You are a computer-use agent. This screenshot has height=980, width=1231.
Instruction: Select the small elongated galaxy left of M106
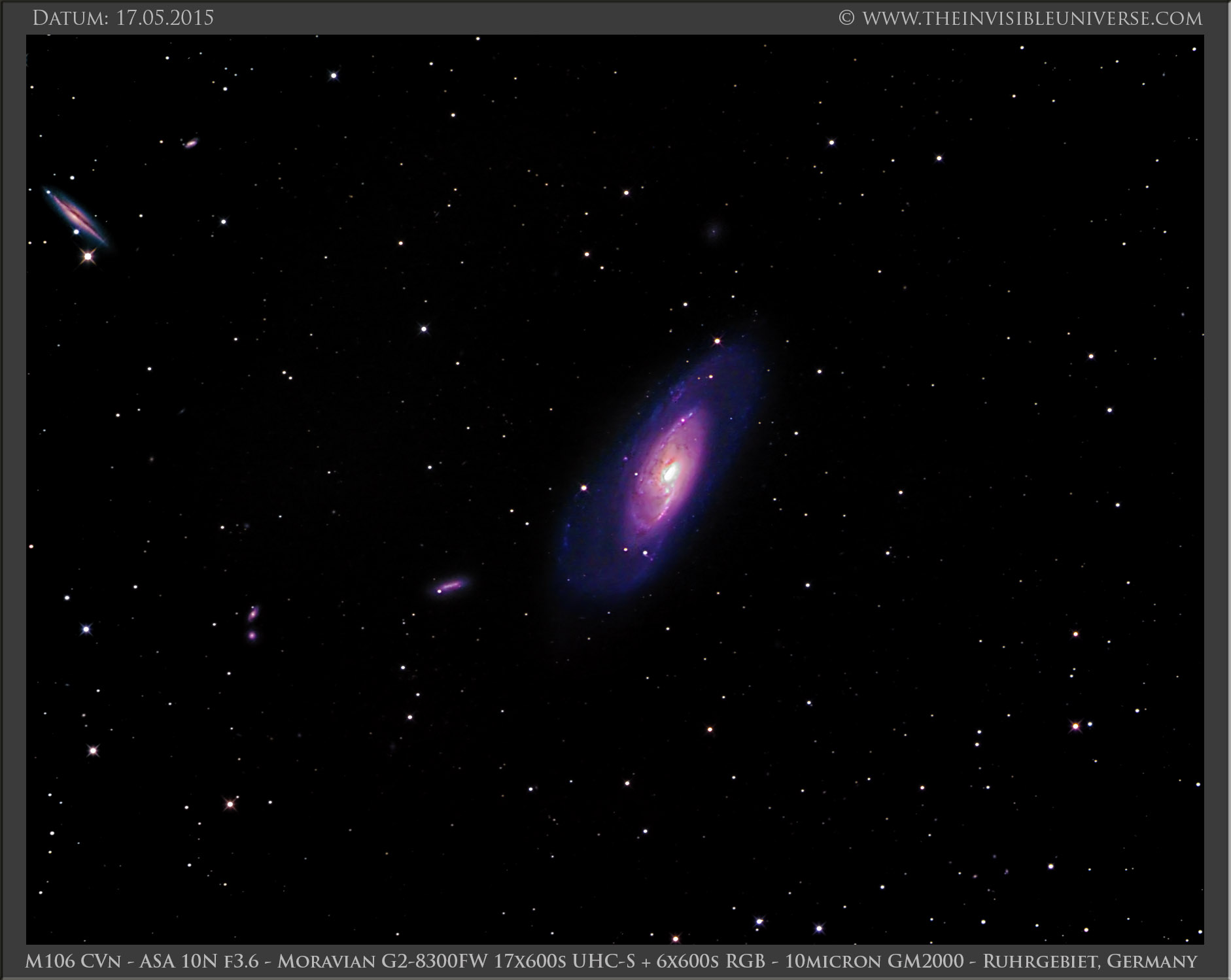tap(450, 585)
